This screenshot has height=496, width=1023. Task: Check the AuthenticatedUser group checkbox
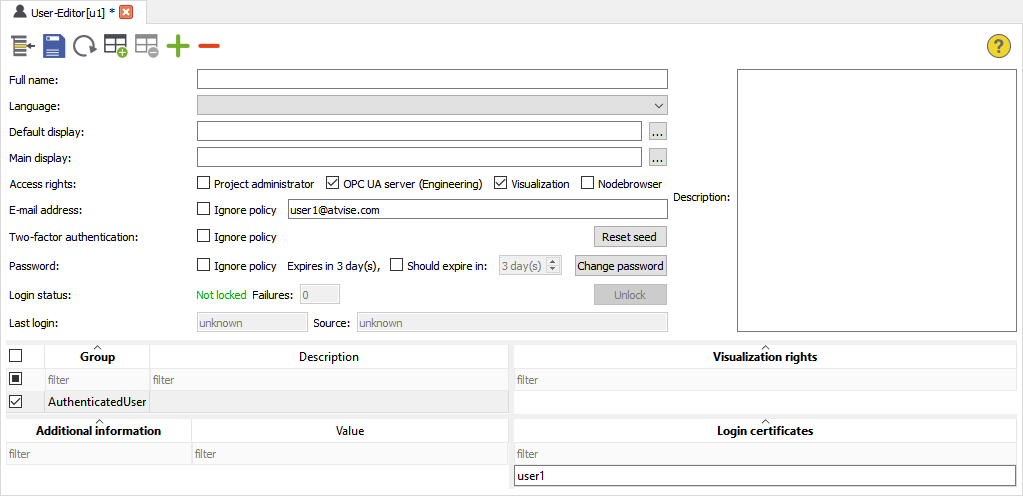(15, 402)
